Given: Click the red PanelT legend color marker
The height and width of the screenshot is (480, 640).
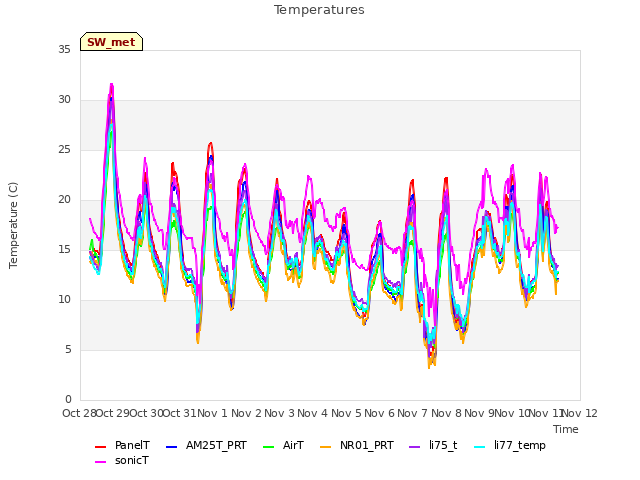Looking at the screenshot, I should [x=100, y=447].
